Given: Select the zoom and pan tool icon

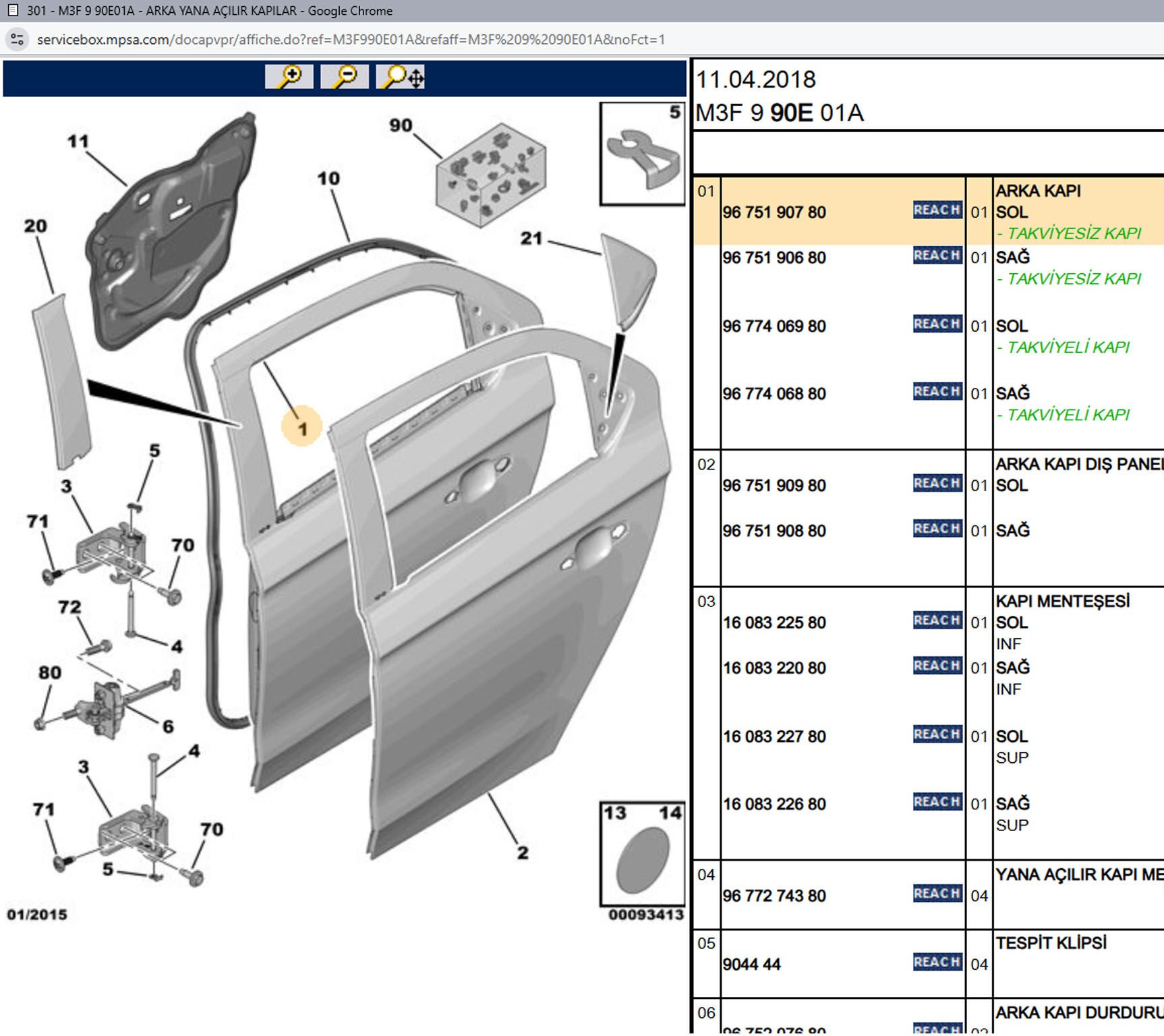Looking at the screenshot, I should [x=402, y=77].
